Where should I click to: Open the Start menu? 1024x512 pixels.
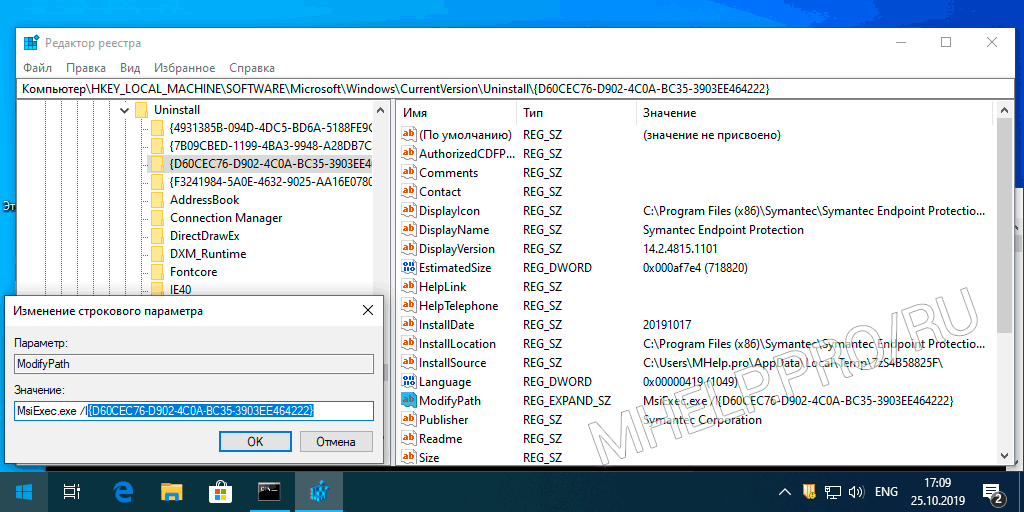coord(25,492)
